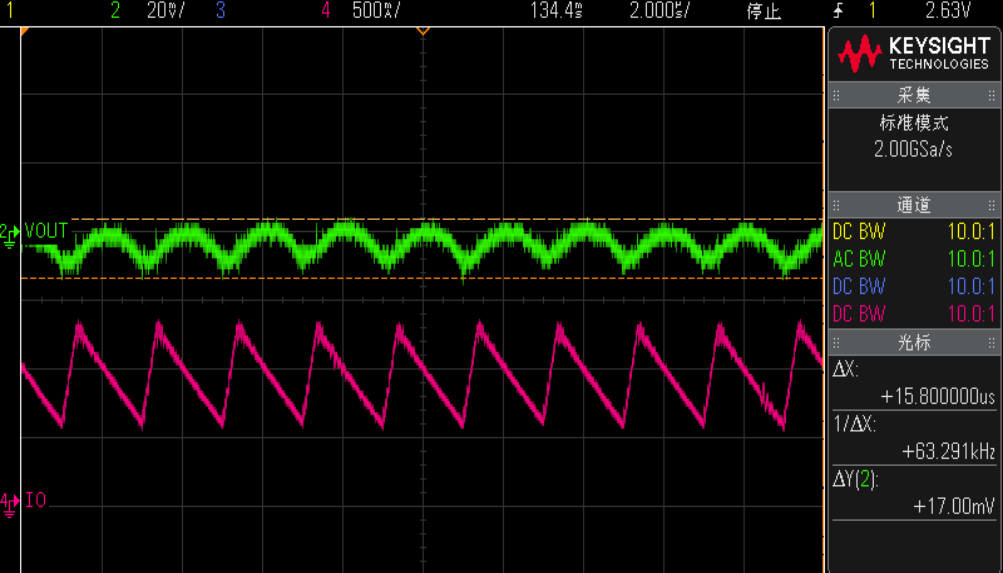Expand the 采集 acquisition panel header
Viewport: 1003px width, 573px height.
914,96
